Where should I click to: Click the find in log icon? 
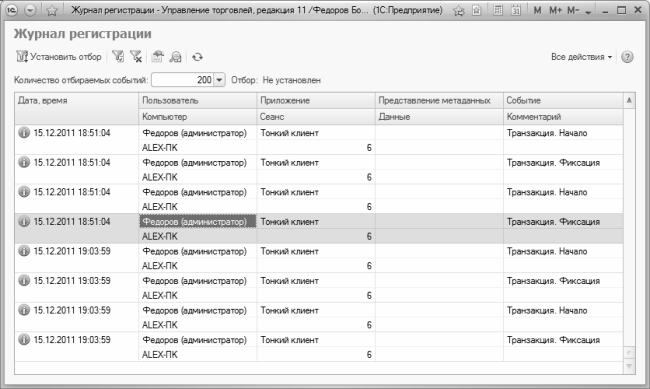pos(176,57)
